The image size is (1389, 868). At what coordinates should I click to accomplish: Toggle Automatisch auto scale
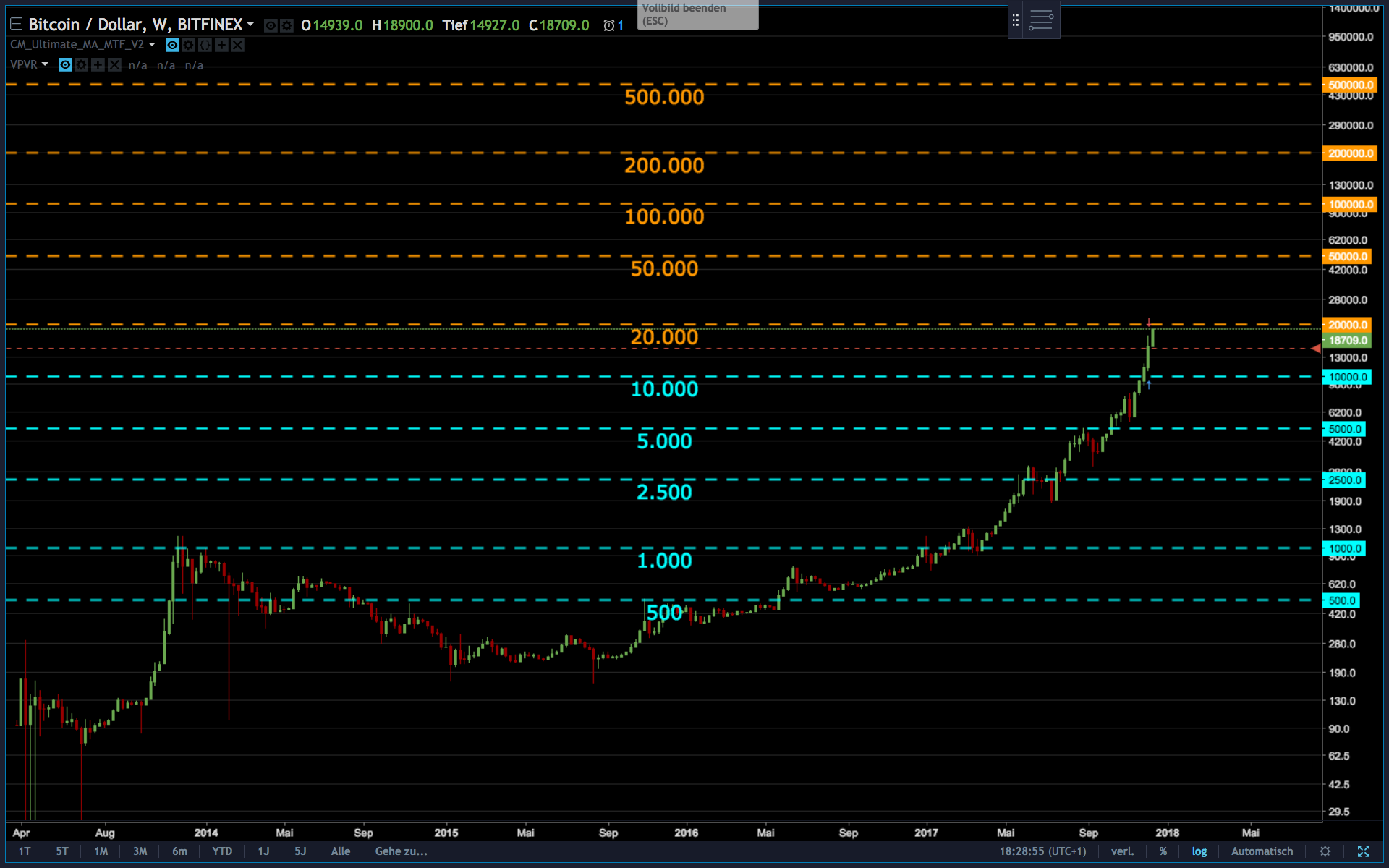click(1262, 851)
